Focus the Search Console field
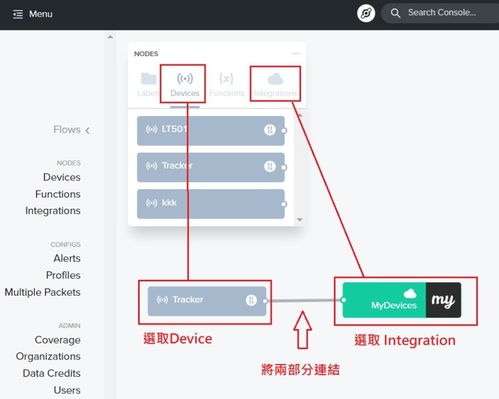 tap(443, 13)
